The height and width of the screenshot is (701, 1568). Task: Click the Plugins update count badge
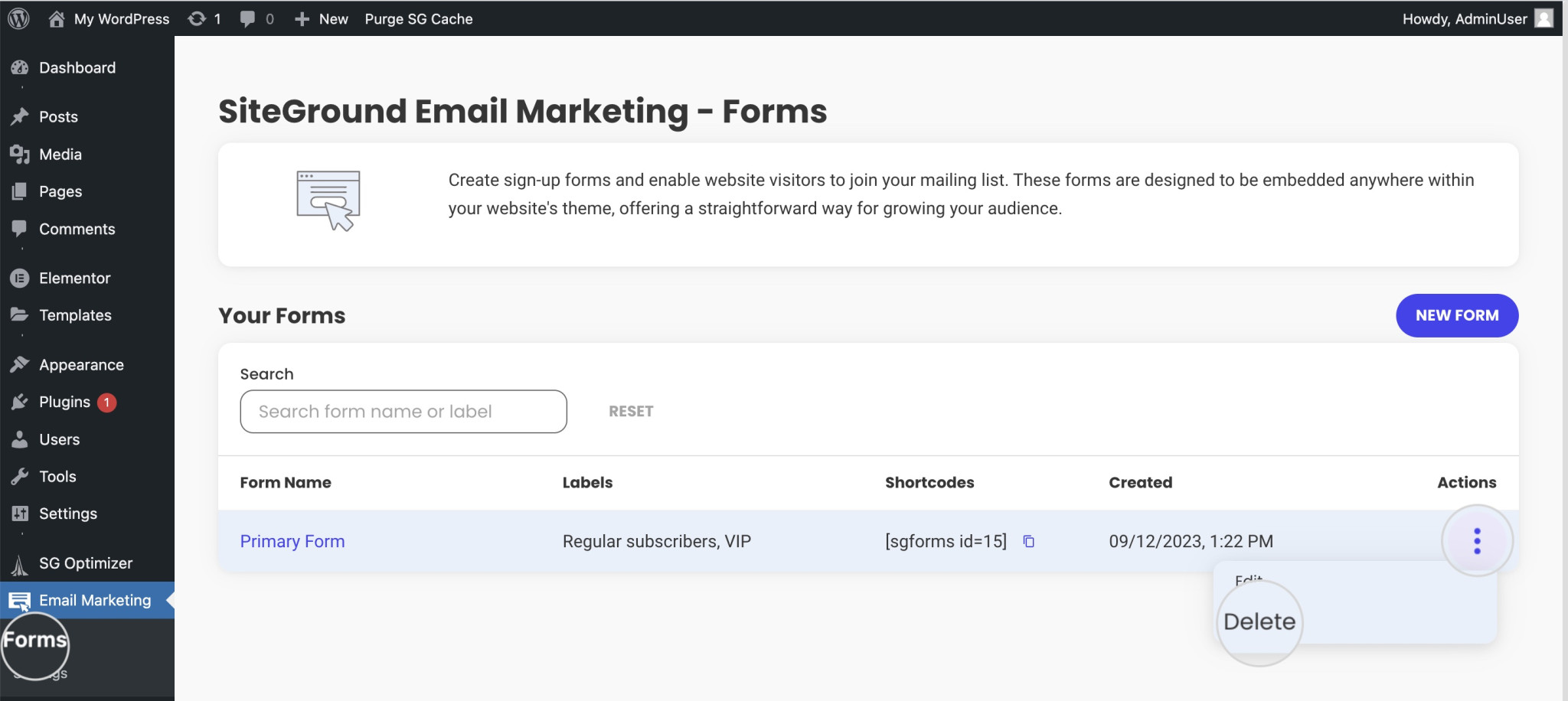(x=107, y=402)
